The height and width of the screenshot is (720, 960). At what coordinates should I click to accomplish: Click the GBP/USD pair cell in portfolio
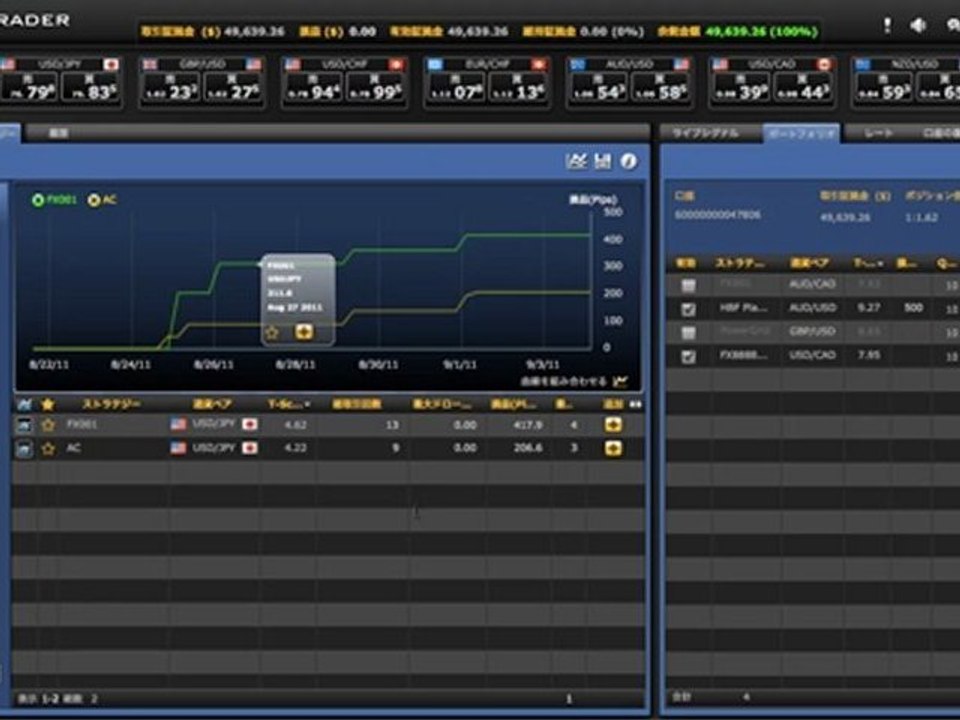tap(812, 332)
